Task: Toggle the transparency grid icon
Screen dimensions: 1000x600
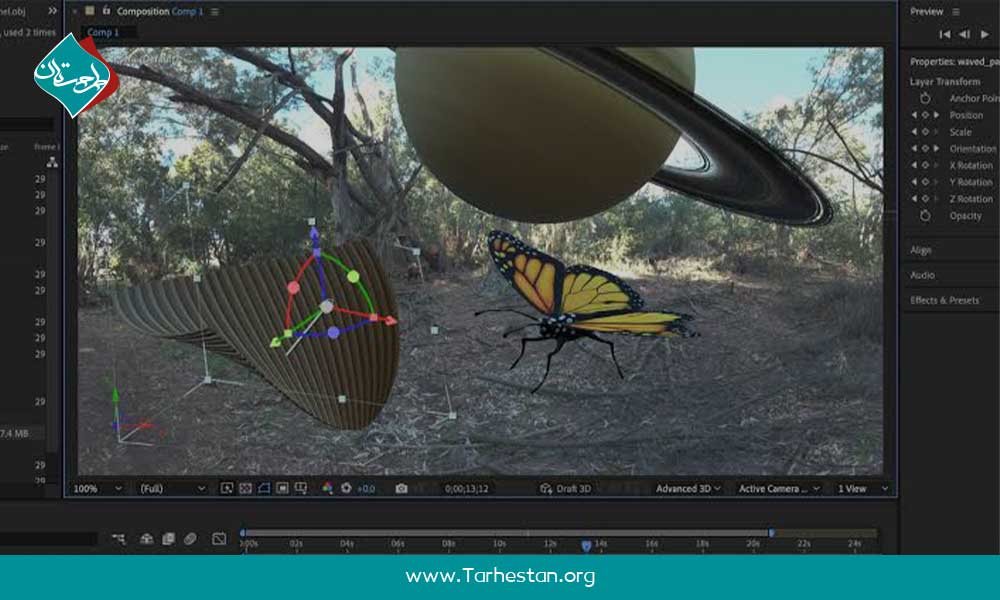Action: (246, 488)
